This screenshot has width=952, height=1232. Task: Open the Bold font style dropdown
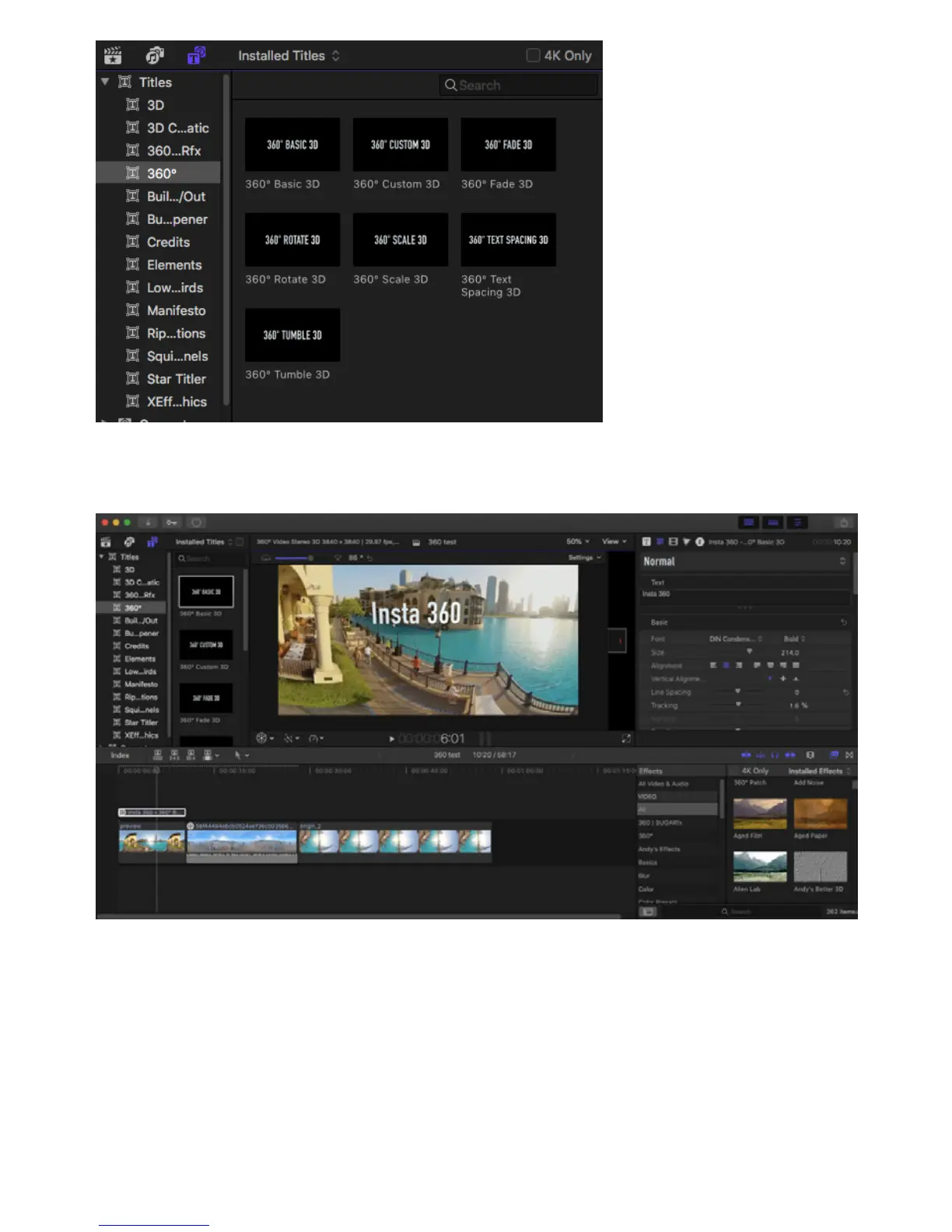(x=794, y=639)
